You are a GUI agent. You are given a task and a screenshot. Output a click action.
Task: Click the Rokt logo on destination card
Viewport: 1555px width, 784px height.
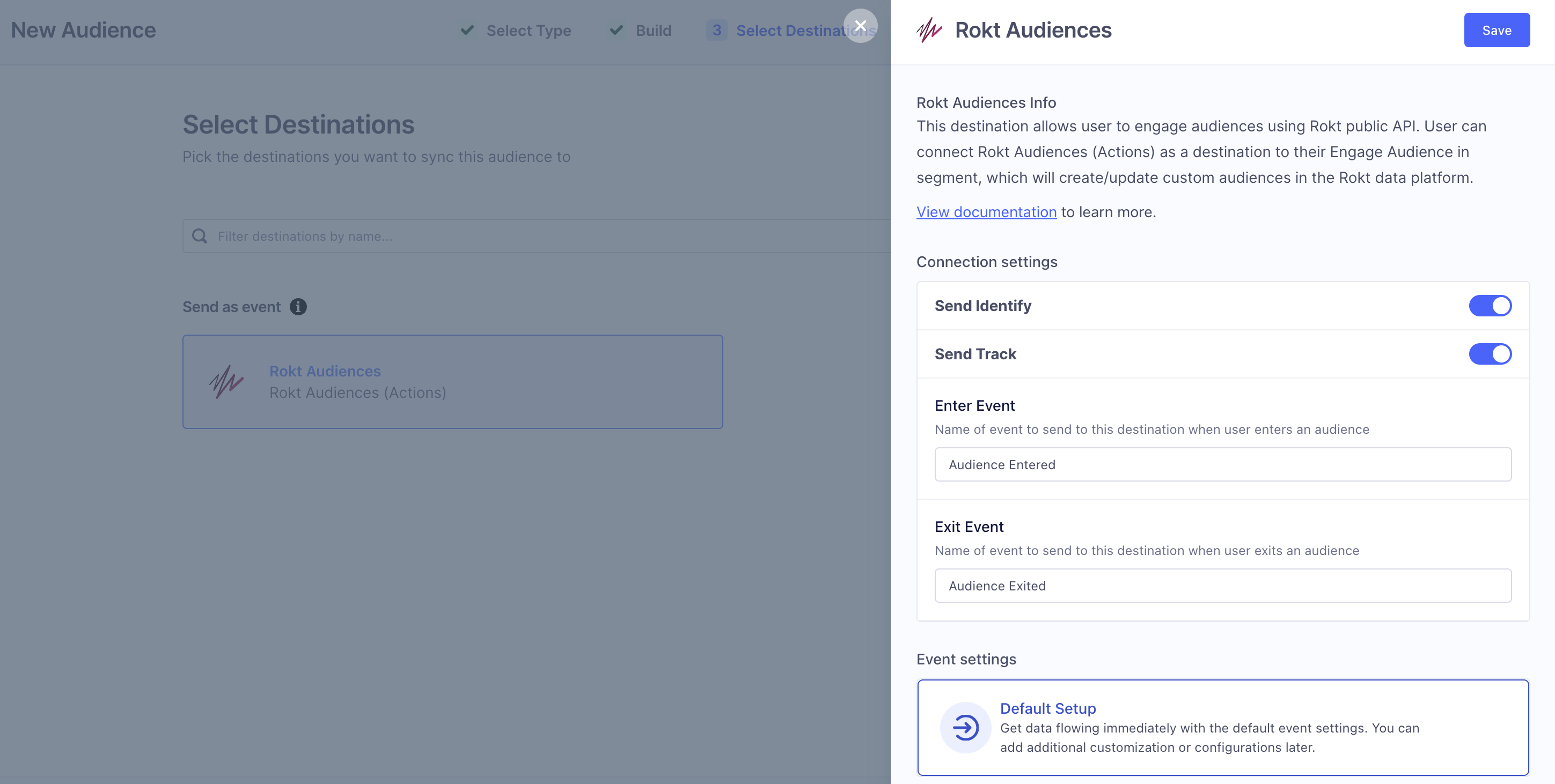226,382
